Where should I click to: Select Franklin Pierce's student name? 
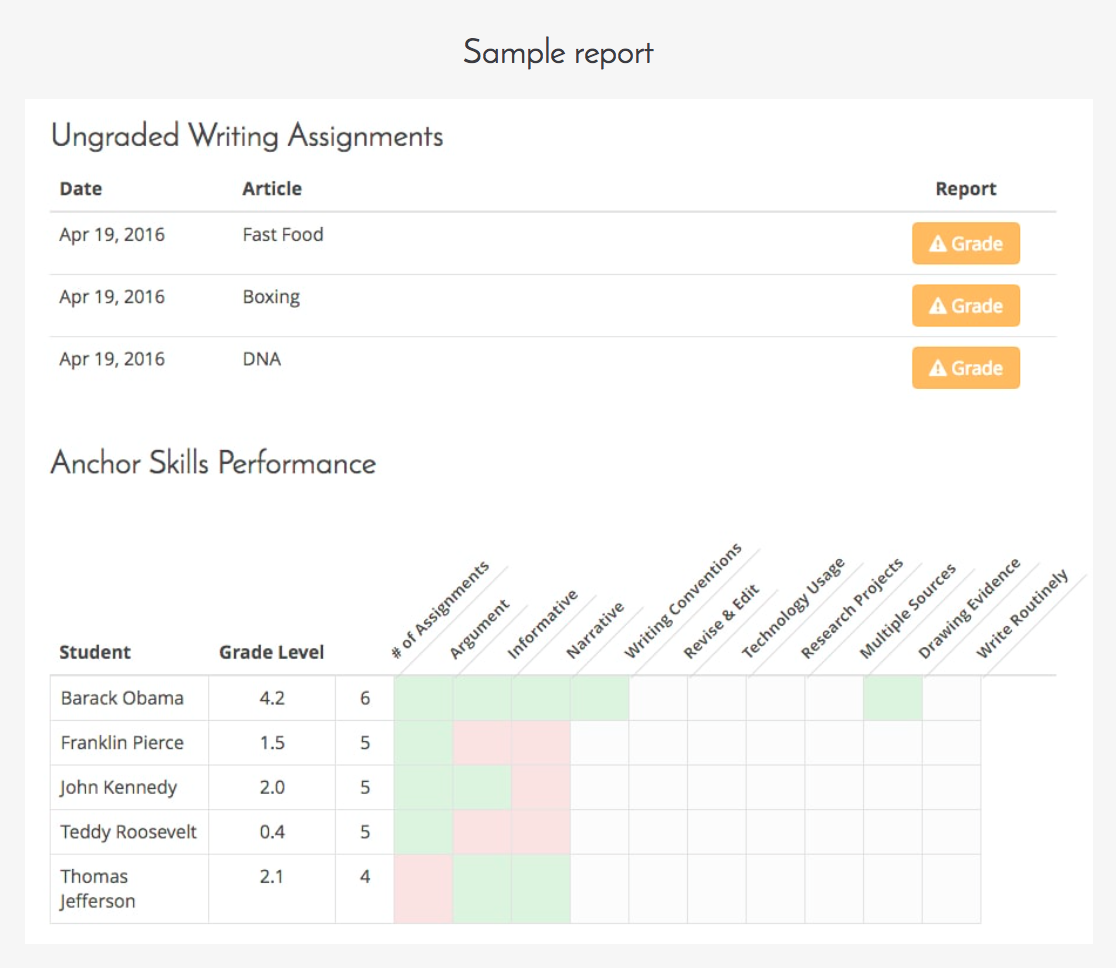click(122, 743)
